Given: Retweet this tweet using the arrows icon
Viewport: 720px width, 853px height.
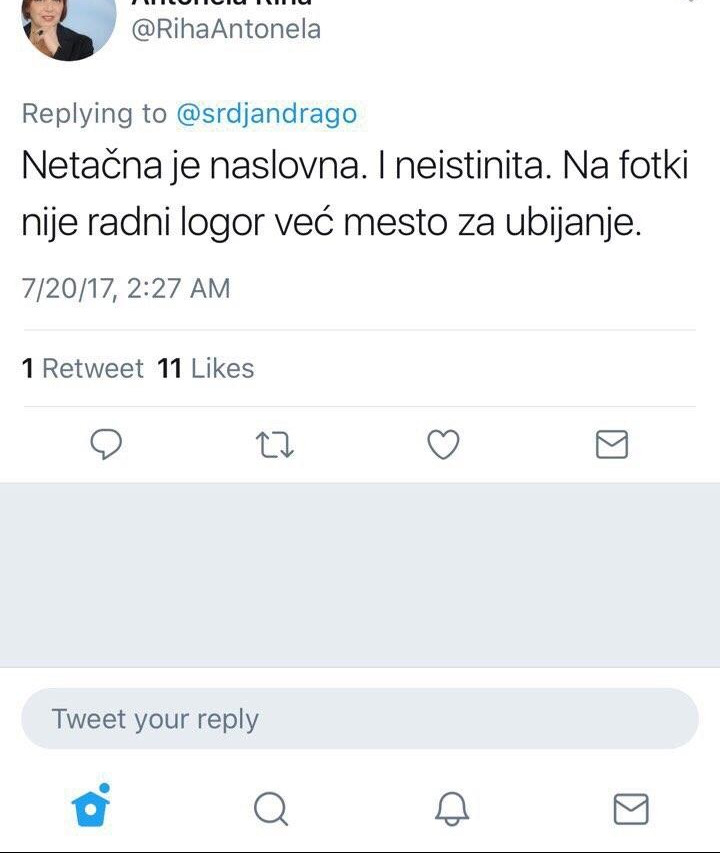Looking at the screenshot, I should 275,443.
